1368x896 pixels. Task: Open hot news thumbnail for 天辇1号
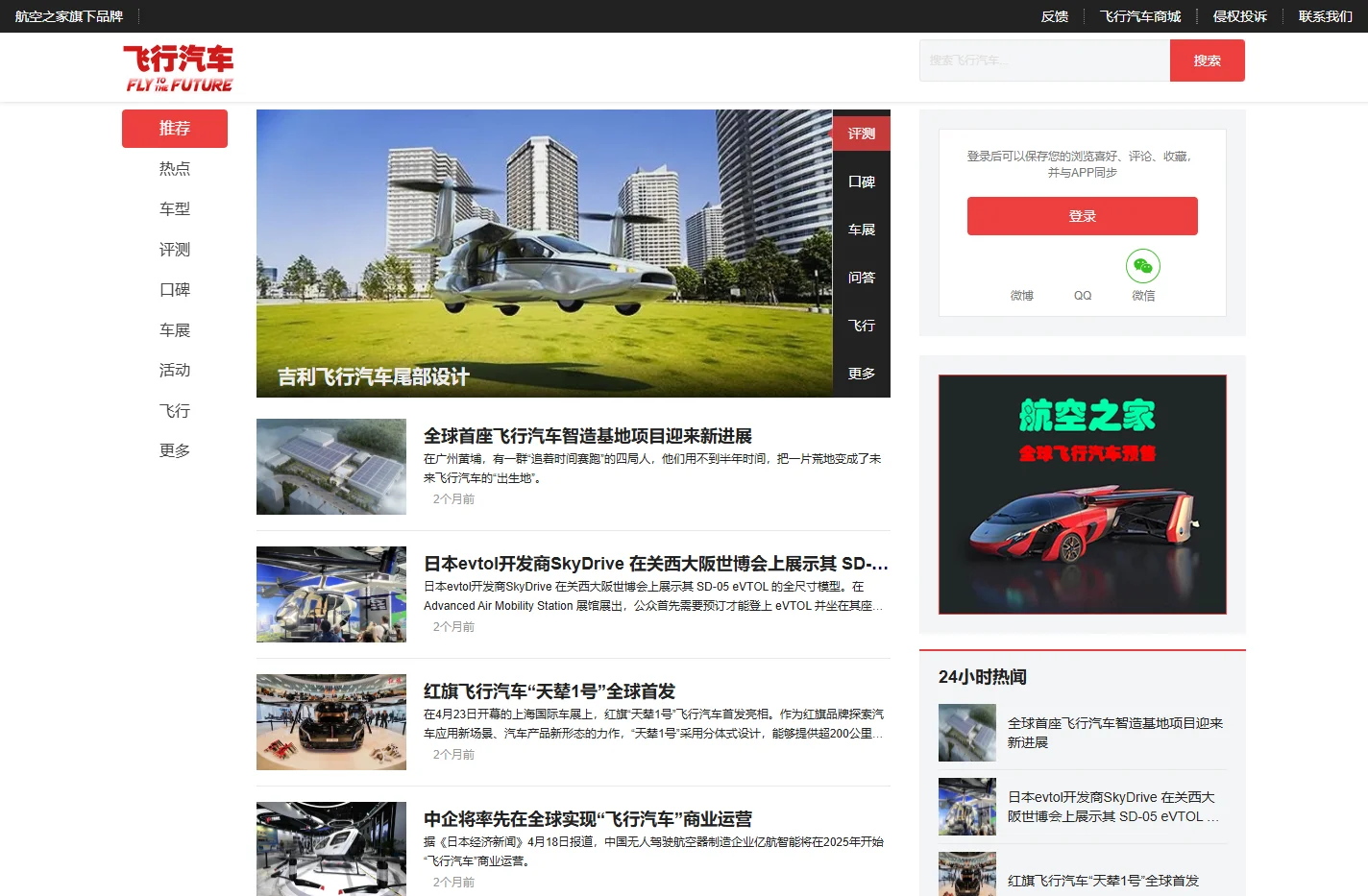pyautogui.click(x=967, y=874)
